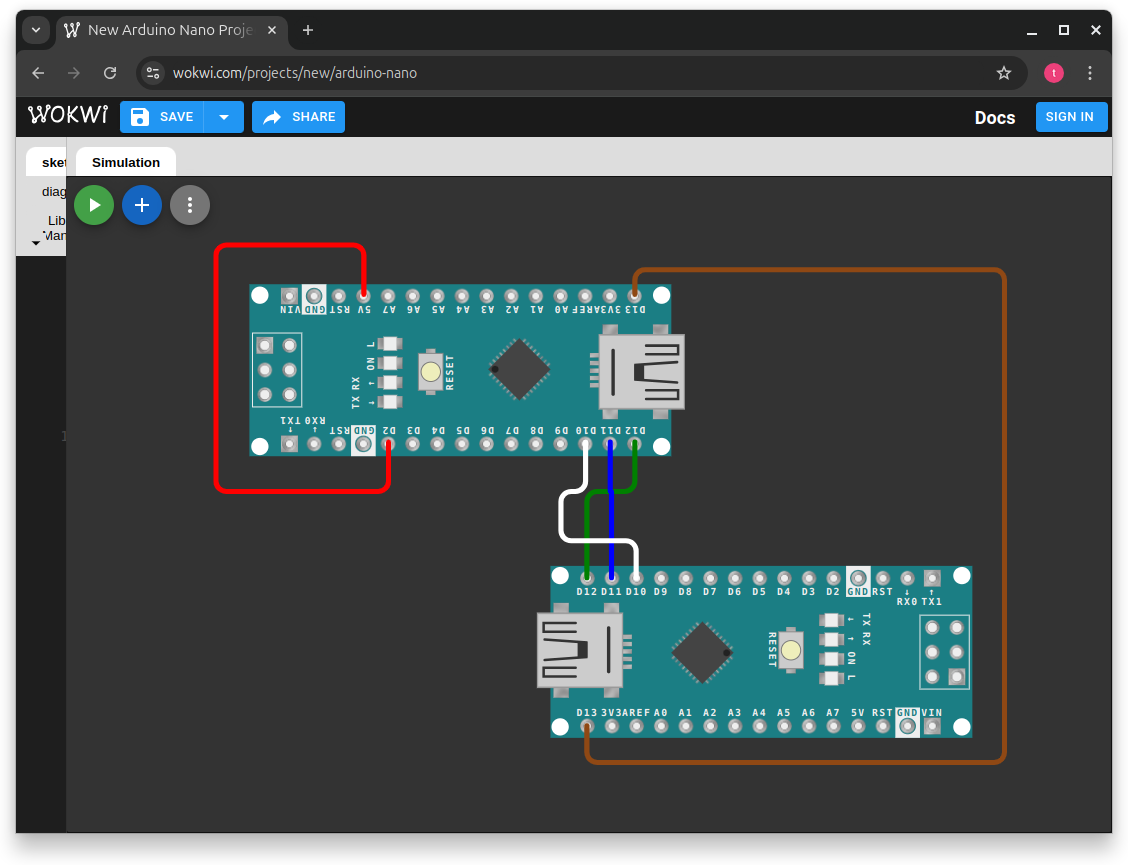
Task: Open the SAVE dropdown arrow
Action: point(225,117)
